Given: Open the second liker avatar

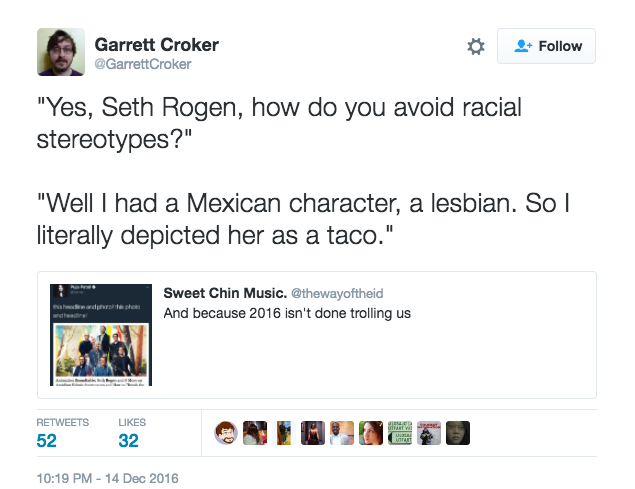Looking at the screenshot, I should pyautogui.click(x=255, y=433).
